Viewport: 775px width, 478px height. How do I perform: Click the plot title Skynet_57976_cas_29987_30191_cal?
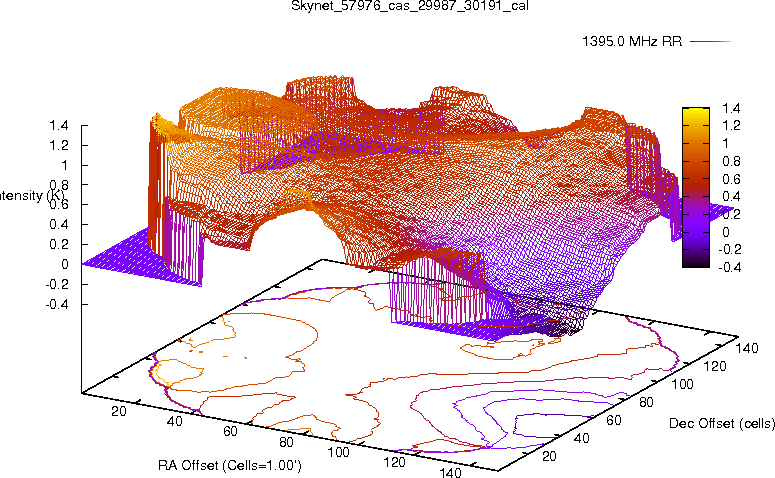tap(410, 6)
